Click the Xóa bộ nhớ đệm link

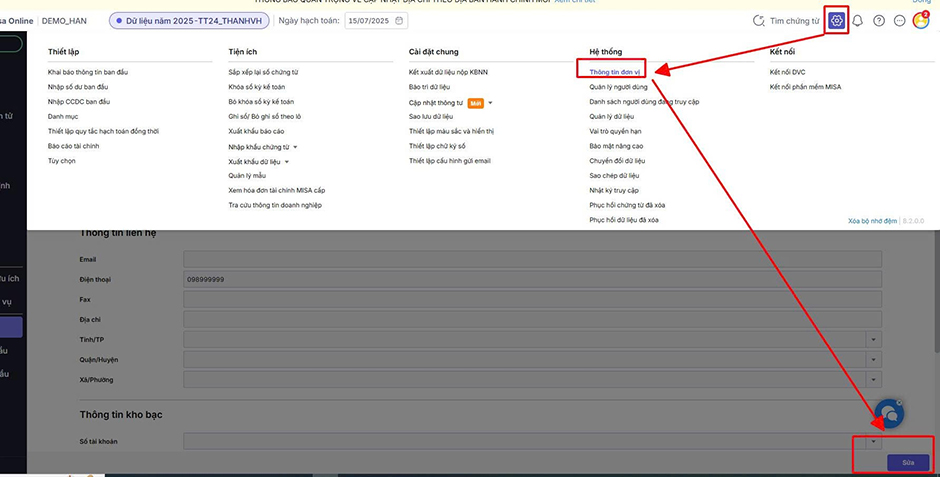point(872,220)
